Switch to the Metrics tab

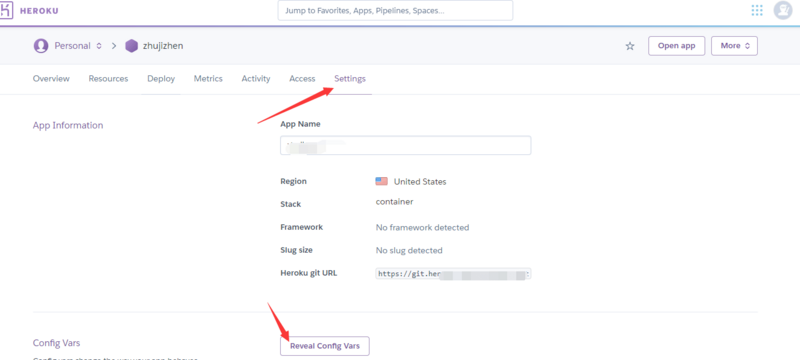tap(208, 79)
